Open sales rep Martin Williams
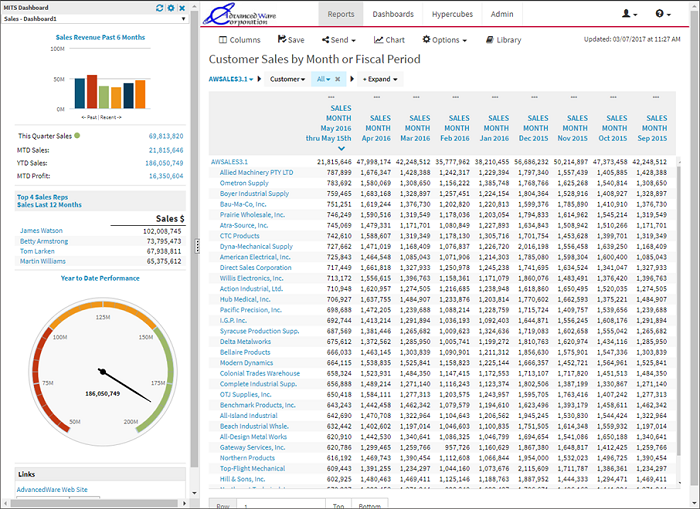The width and height of the screenshot is (700, 509). [42, 261]
